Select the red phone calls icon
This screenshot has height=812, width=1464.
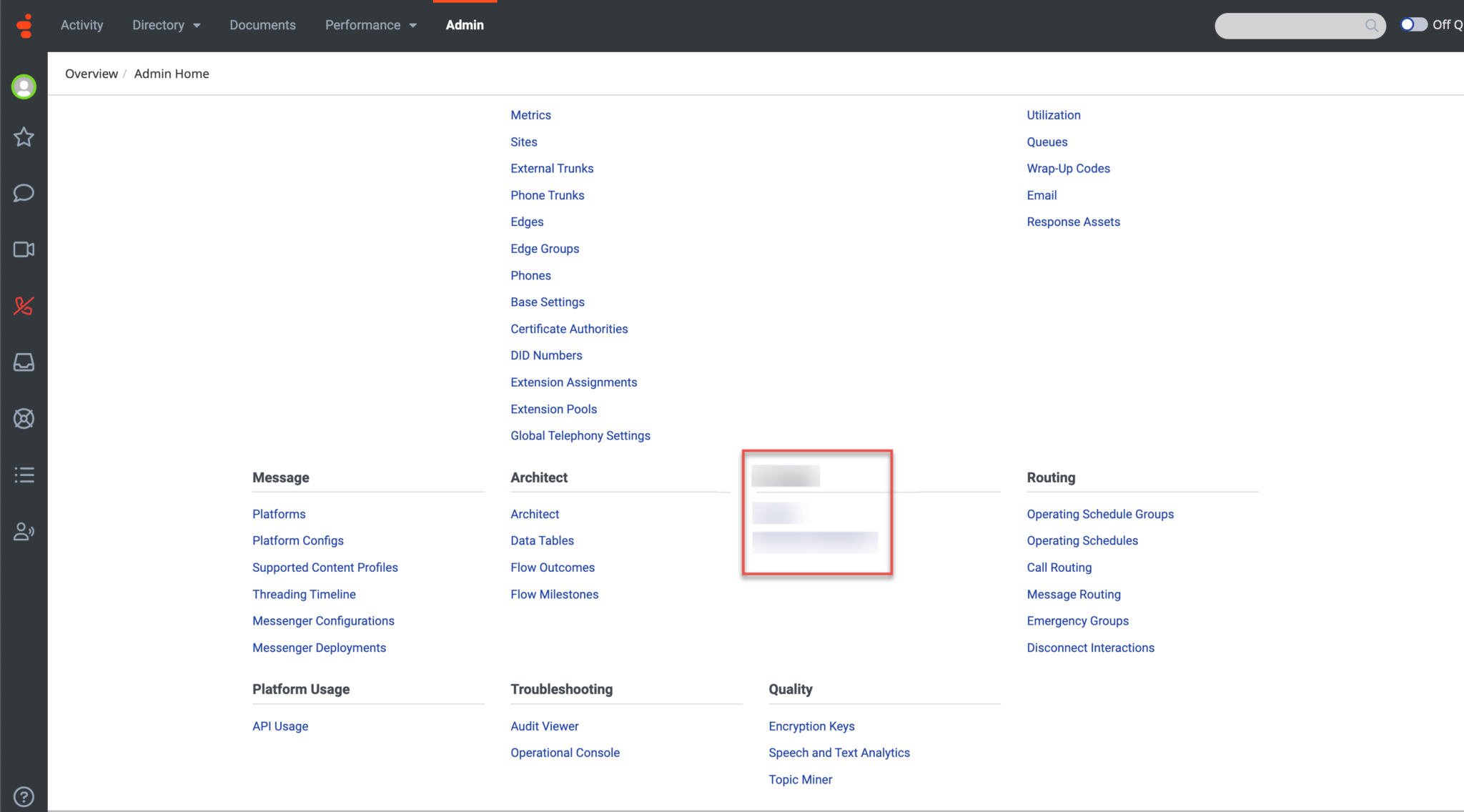point(24,306)
